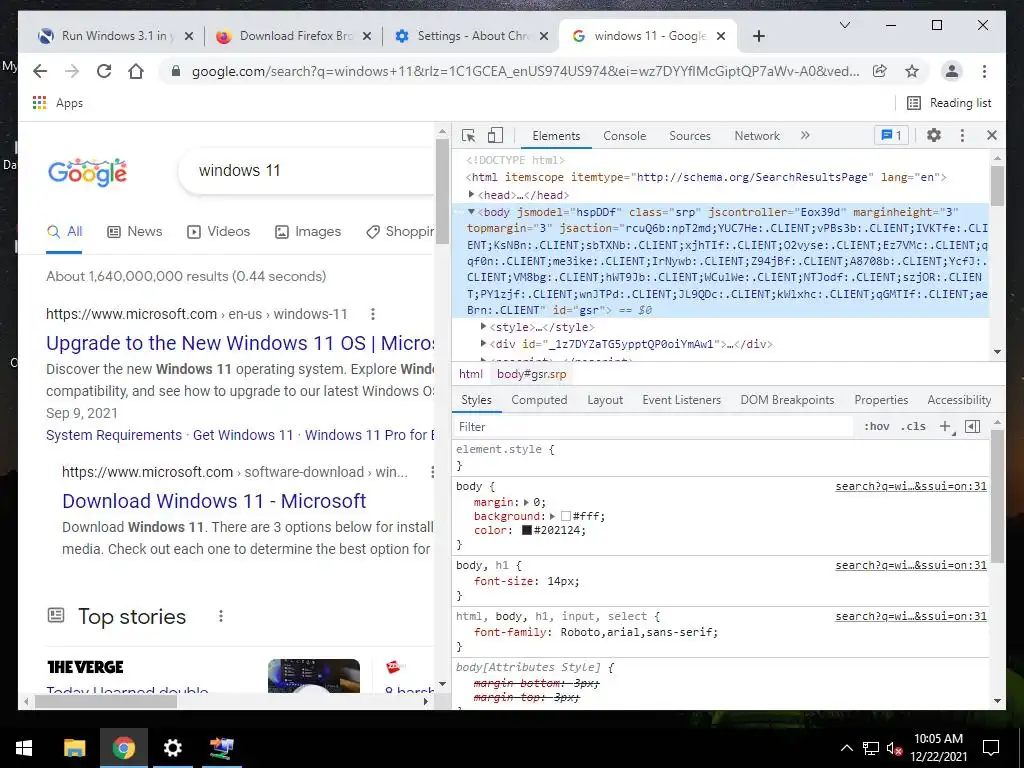
Task: Focus the Google search box
Action: 307,170
